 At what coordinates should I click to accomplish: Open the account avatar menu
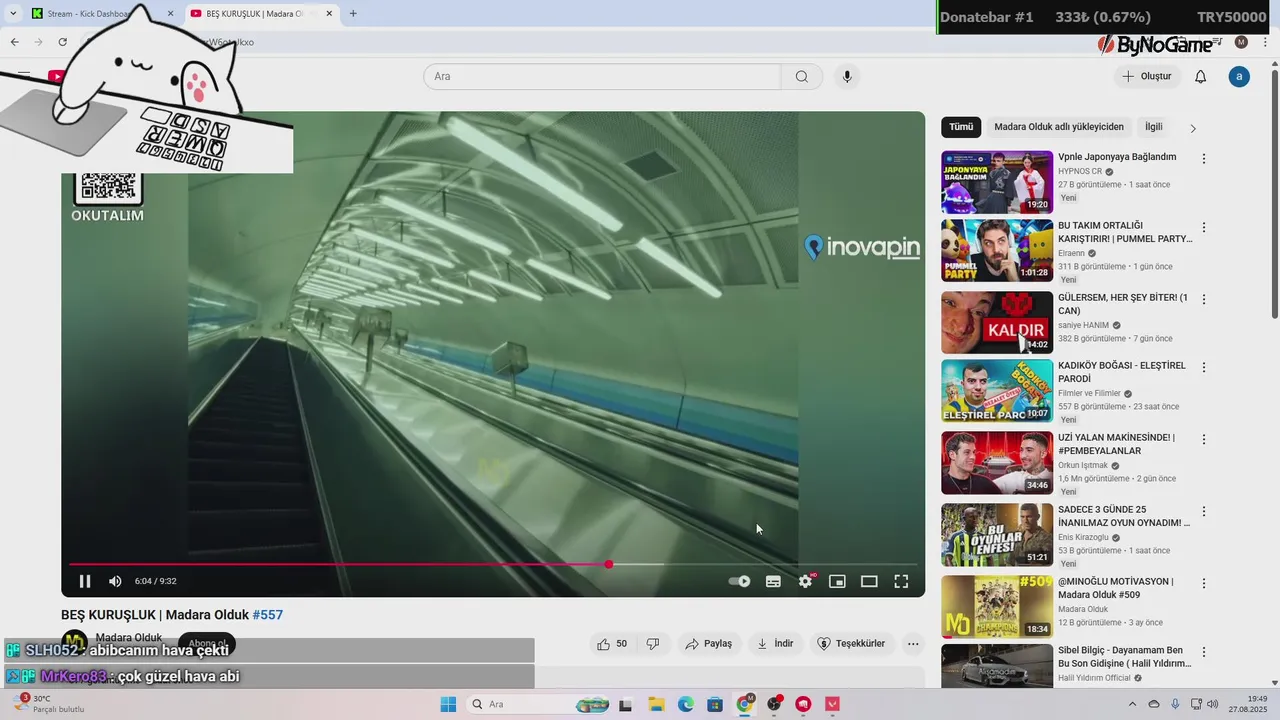pos(1239,76)
